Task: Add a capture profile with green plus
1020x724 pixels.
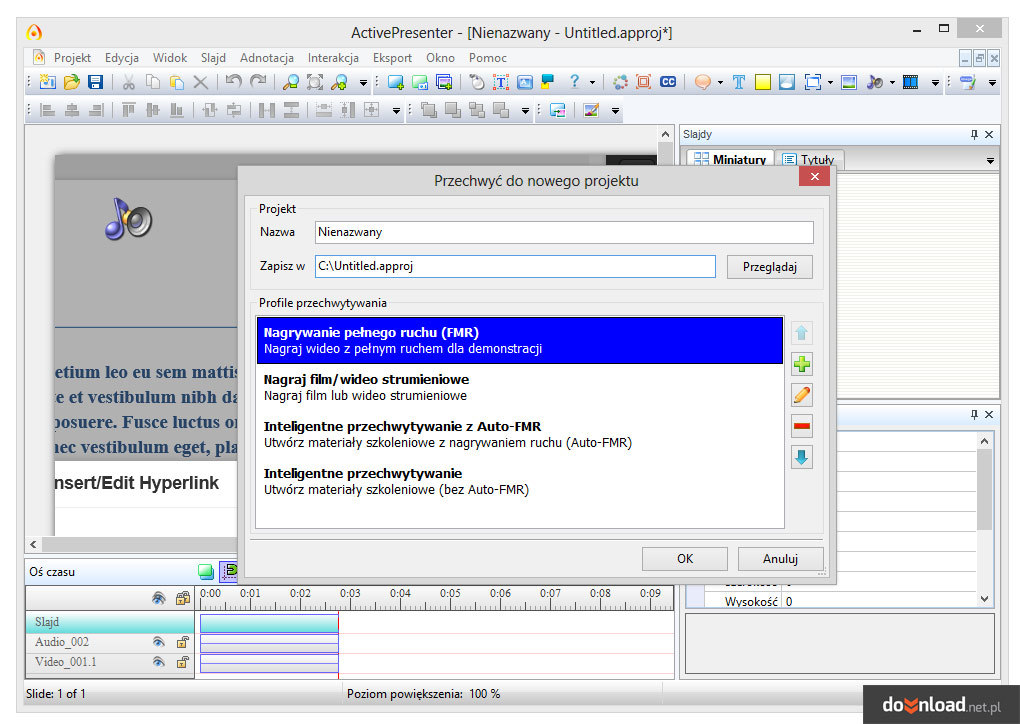Action: (x=801, y=364)
